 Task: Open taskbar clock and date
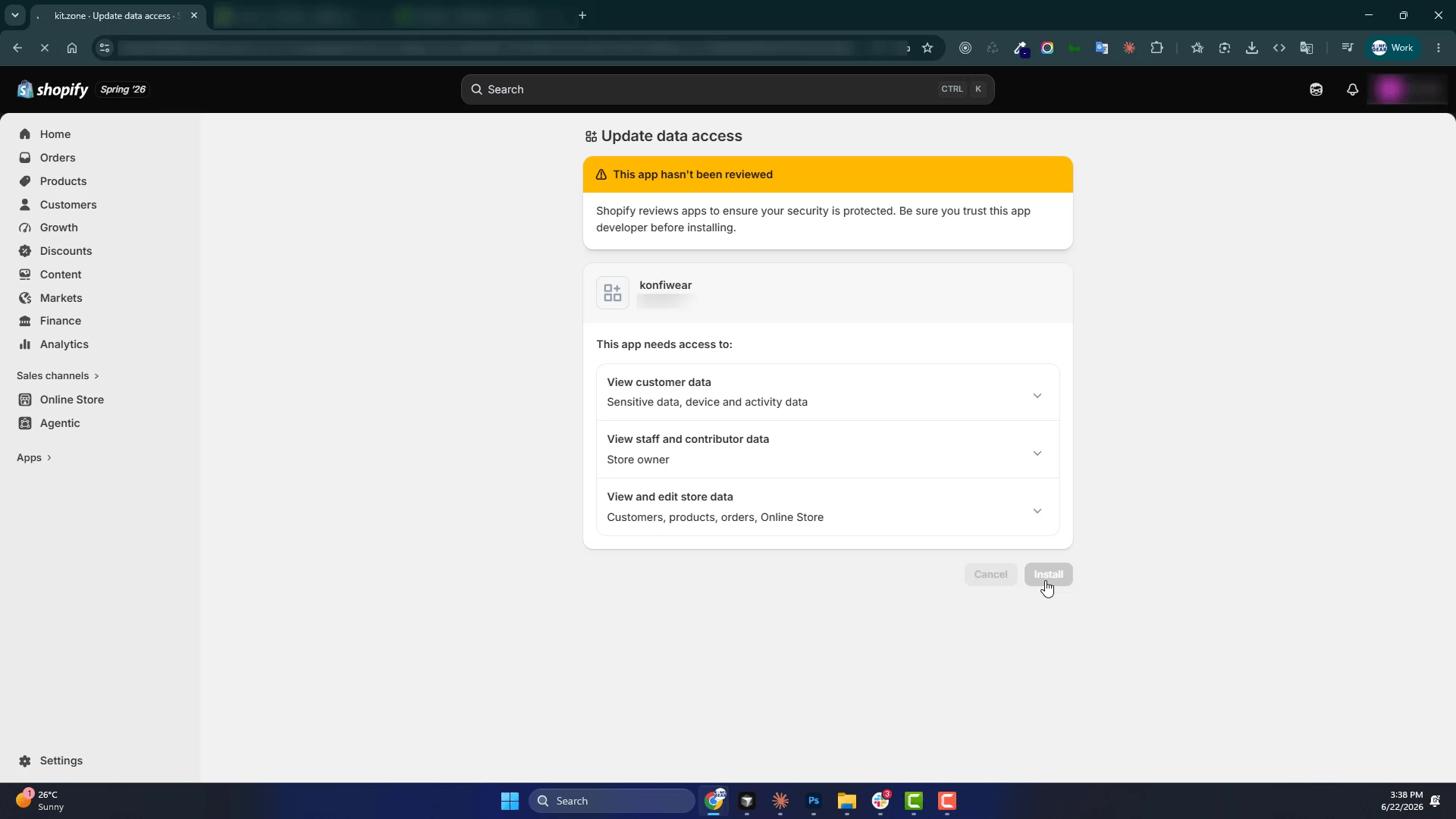tap(1401, 801)
